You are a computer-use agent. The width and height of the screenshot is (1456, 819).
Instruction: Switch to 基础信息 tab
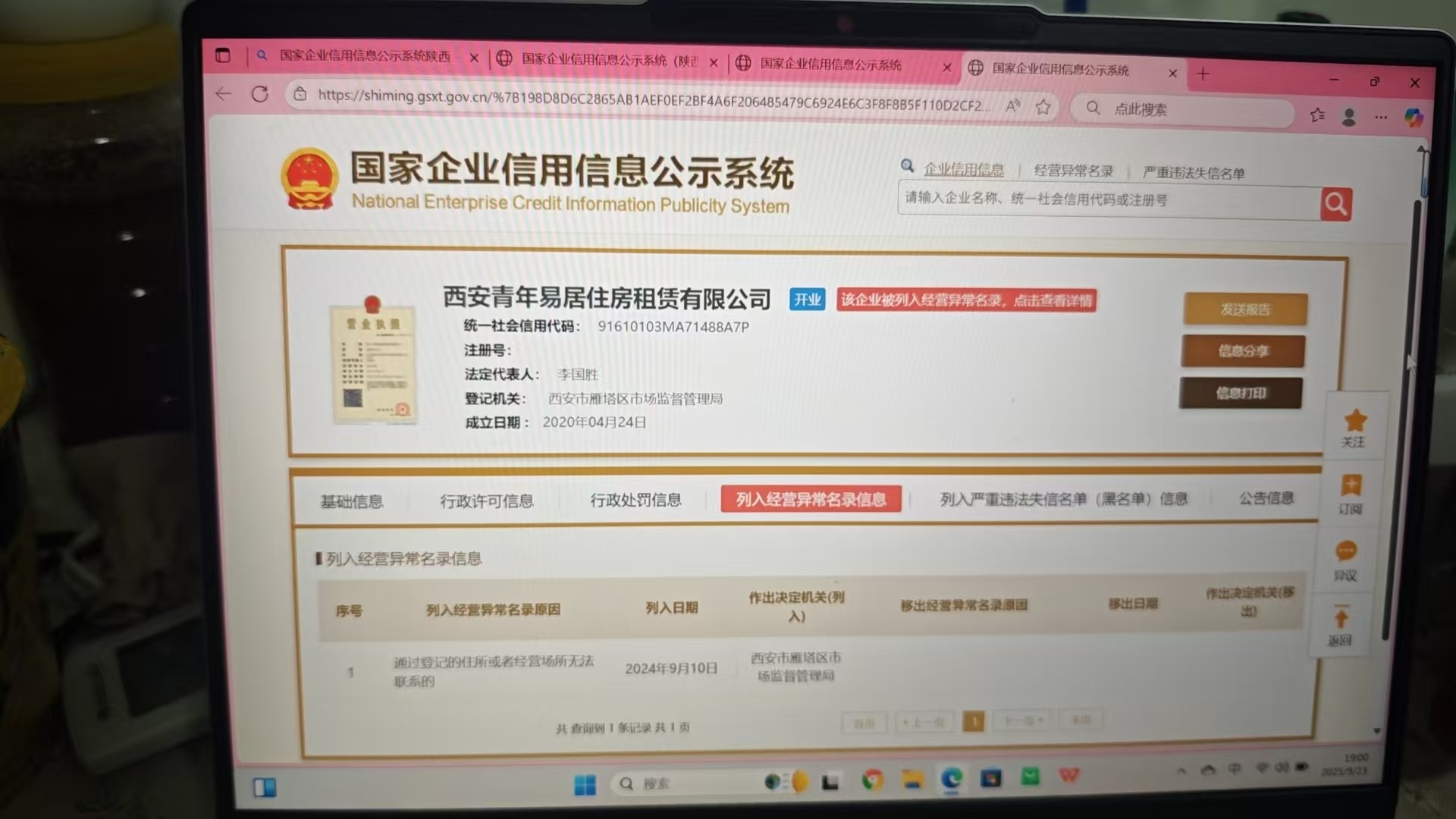click(352, 501)
